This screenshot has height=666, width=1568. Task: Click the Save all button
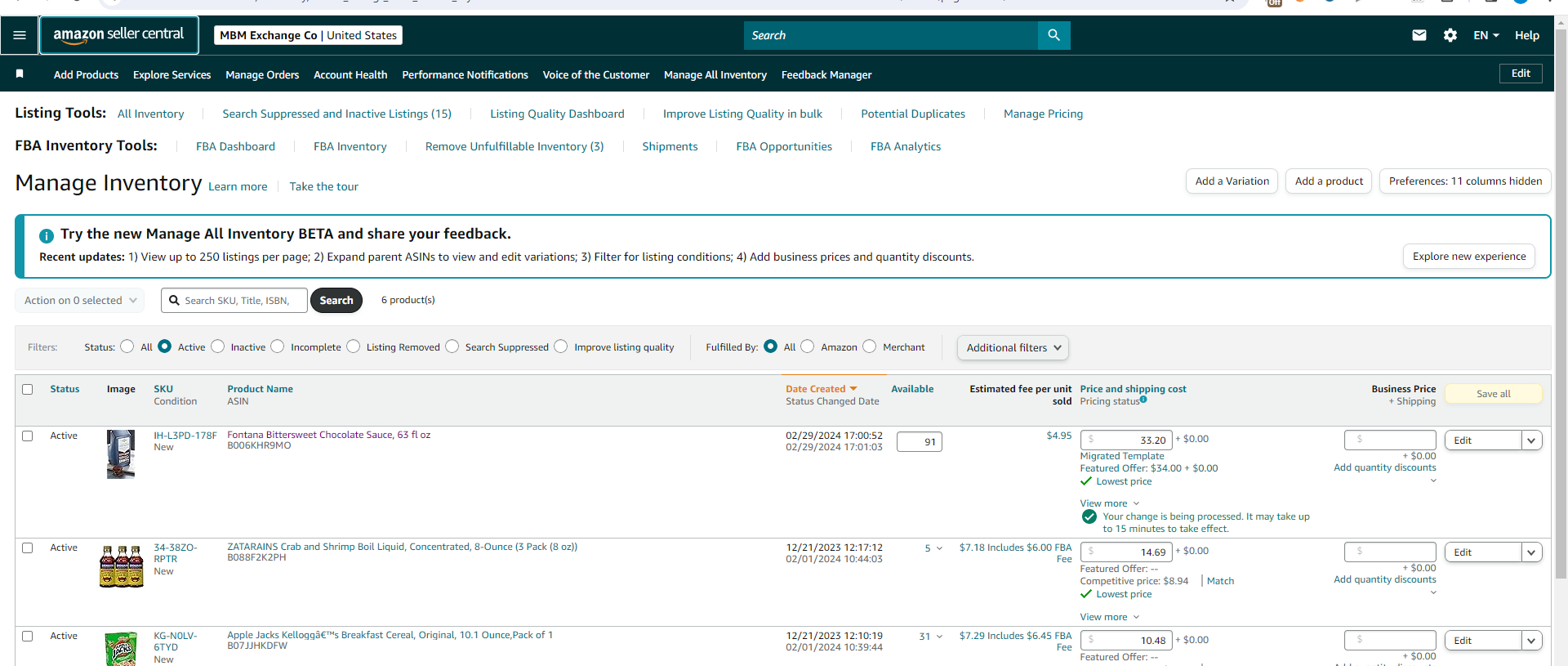(x=1494, y=394)
